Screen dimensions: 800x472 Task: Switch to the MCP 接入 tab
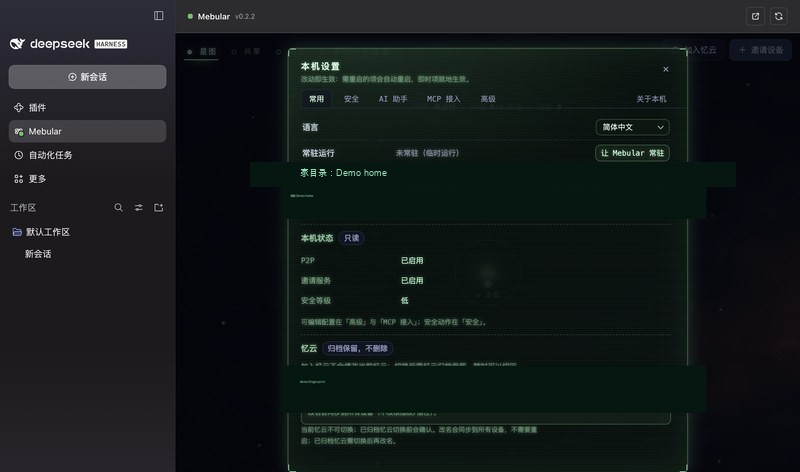click(x=443, y=99)
